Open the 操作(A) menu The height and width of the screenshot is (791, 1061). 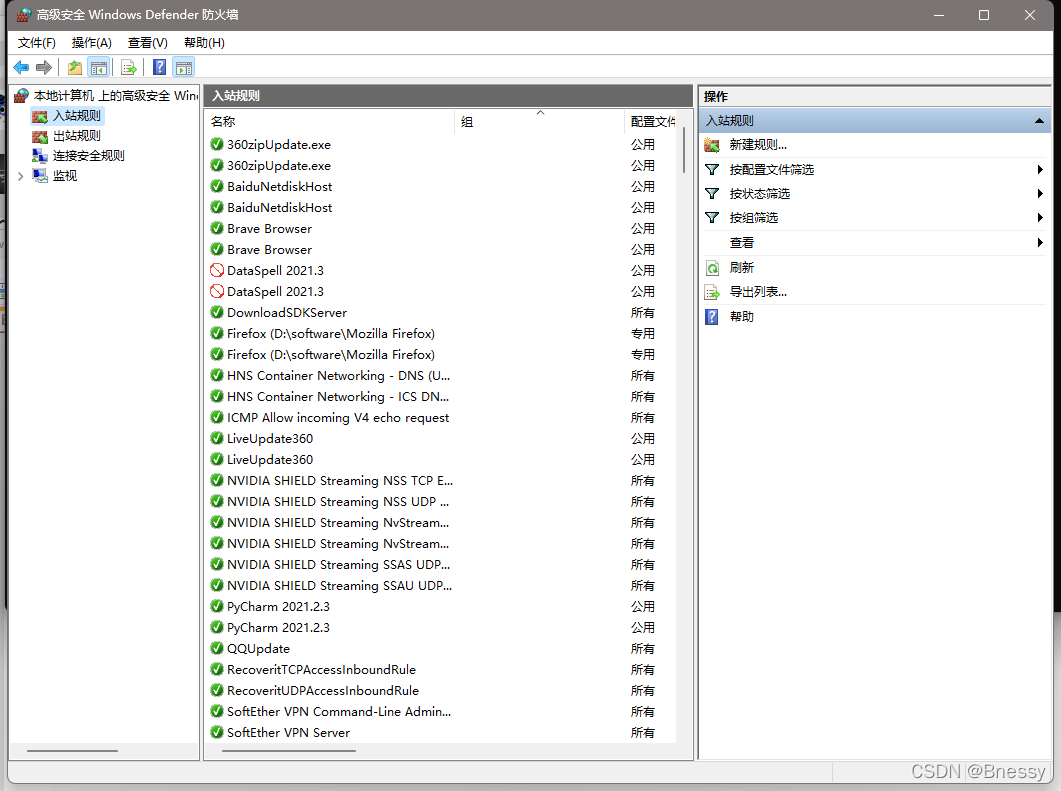[91, 43]
